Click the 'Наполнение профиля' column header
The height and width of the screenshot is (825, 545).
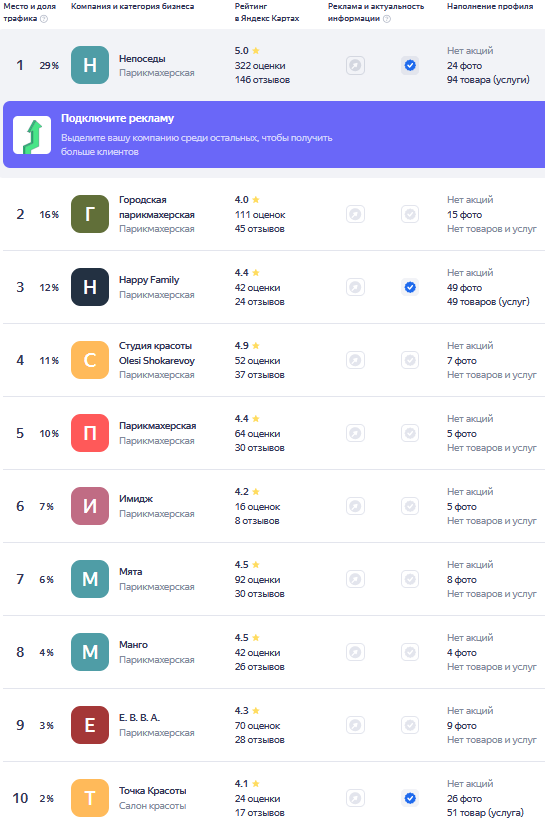point(490,6)
